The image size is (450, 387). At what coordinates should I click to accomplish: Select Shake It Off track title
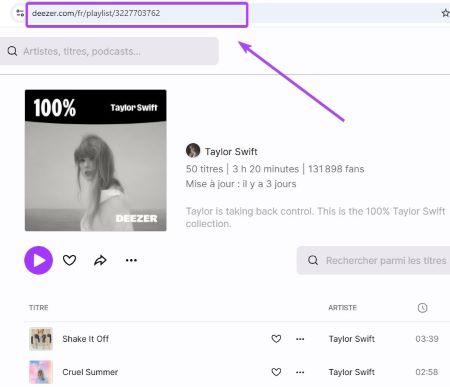(x=86, y=339)
